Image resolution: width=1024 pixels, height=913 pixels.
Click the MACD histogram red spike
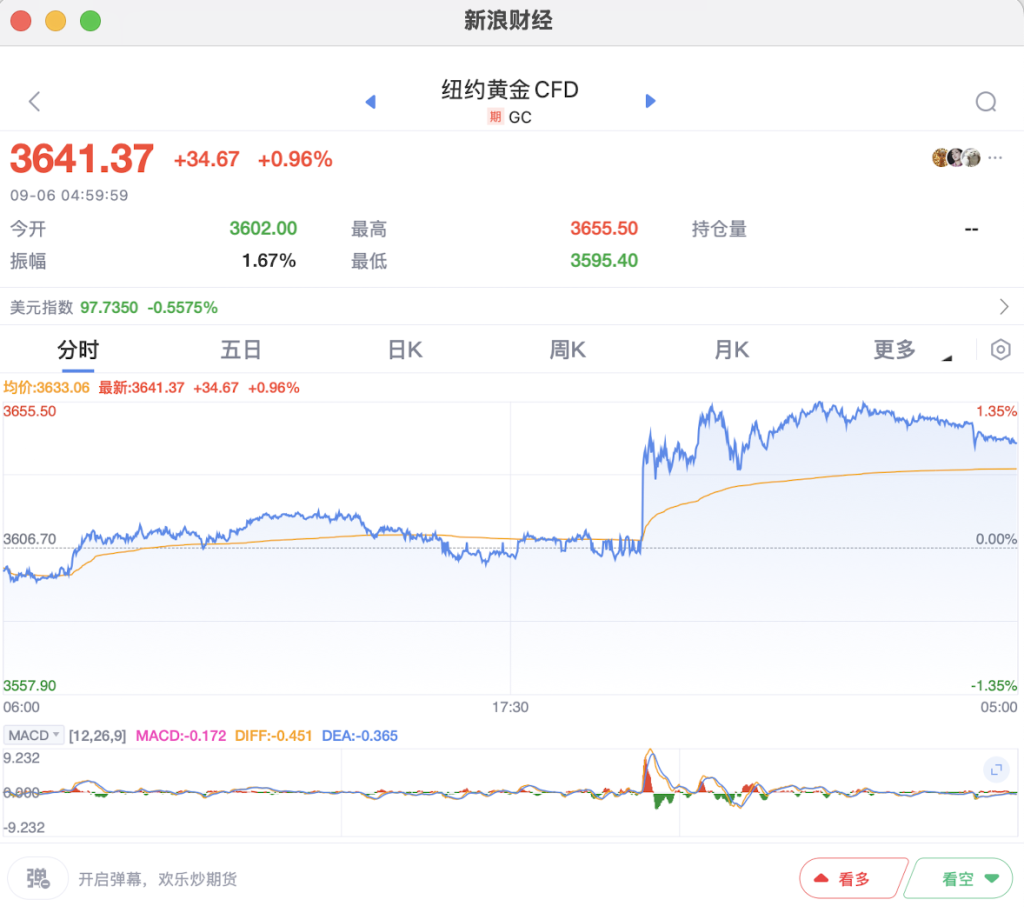tap(648, 774)
